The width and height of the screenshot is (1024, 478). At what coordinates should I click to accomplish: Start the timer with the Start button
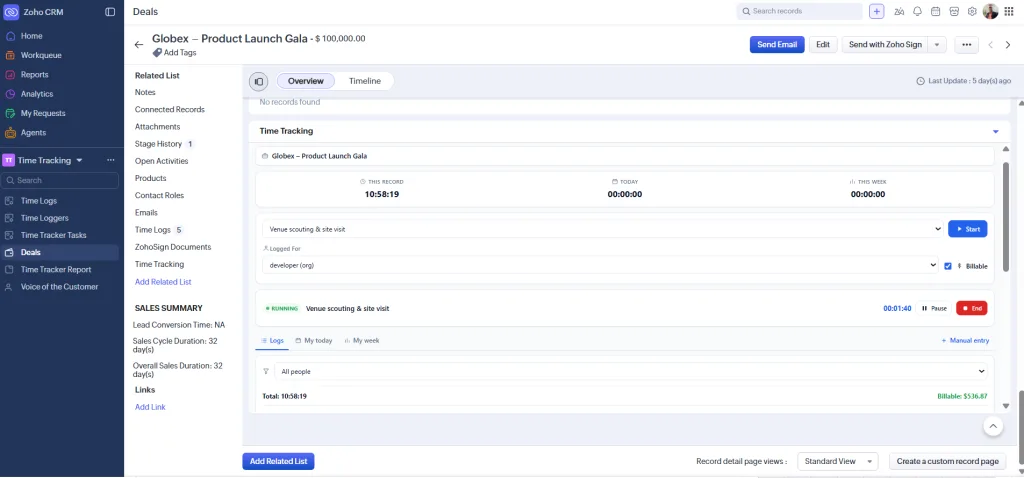point(968,229)
